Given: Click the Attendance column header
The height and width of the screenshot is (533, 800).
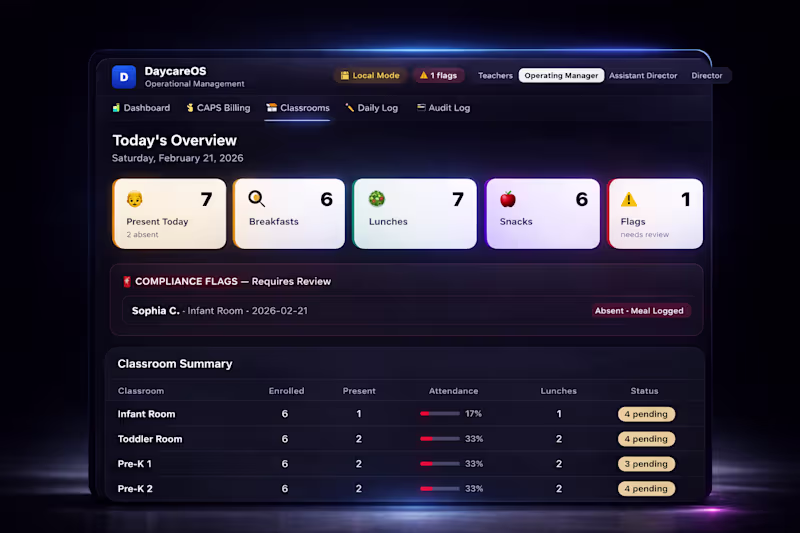Looking at the screenshot, I should coord(454,391).
